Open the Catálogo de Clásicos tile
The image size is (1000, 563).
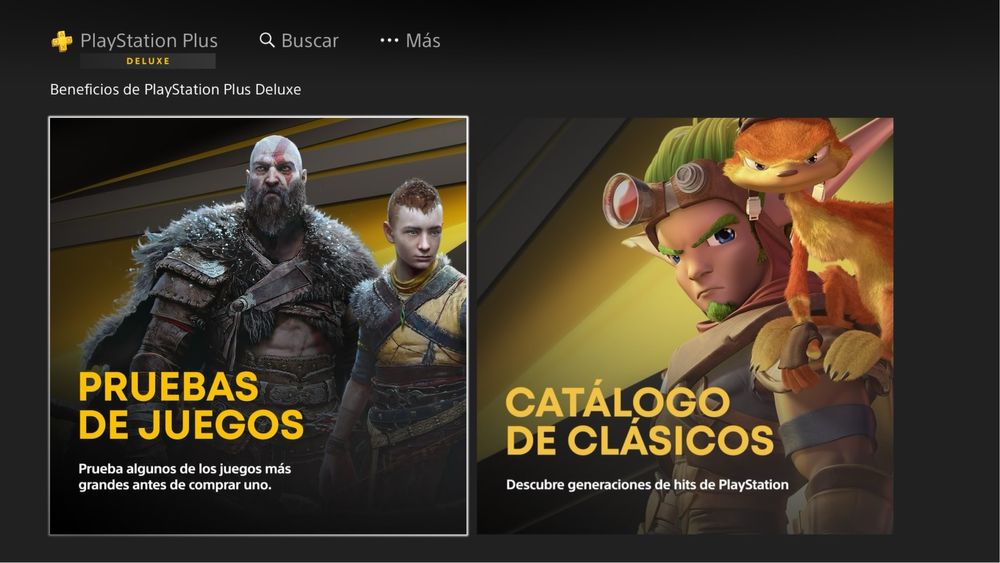click(x=685, y=326)
